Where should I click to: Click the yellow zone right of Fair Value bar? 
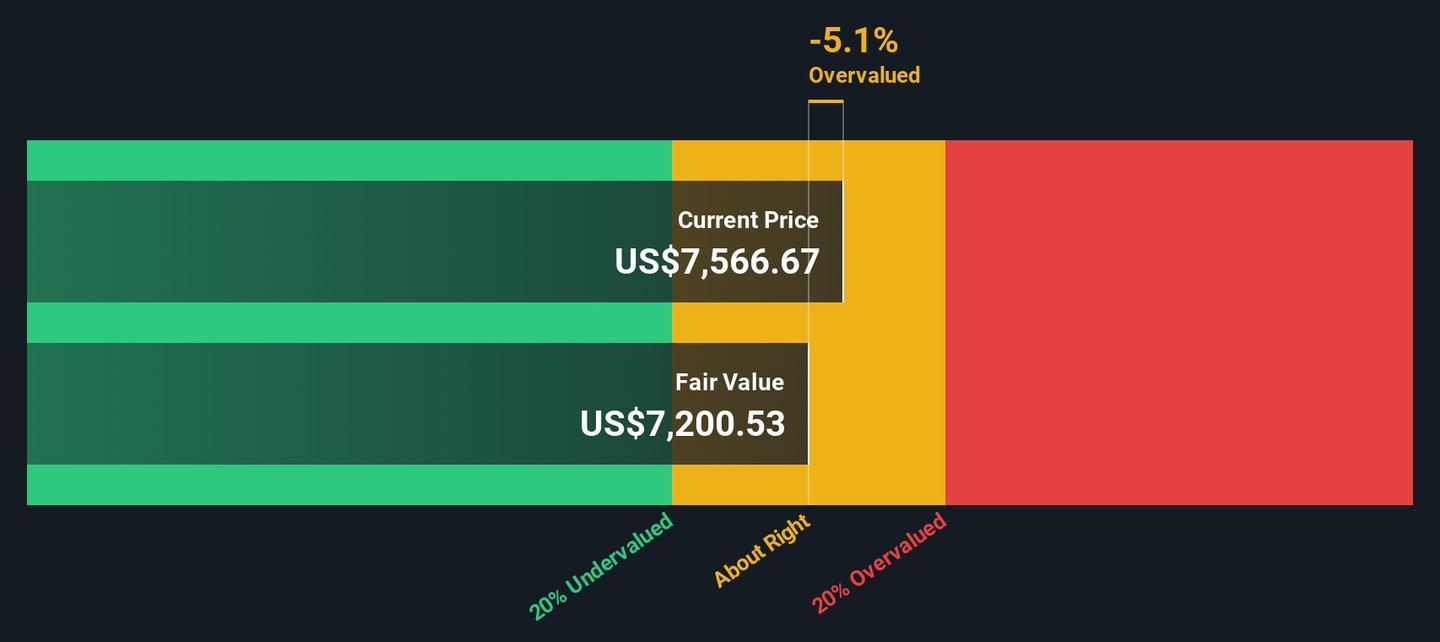click(x=876, y=403)
